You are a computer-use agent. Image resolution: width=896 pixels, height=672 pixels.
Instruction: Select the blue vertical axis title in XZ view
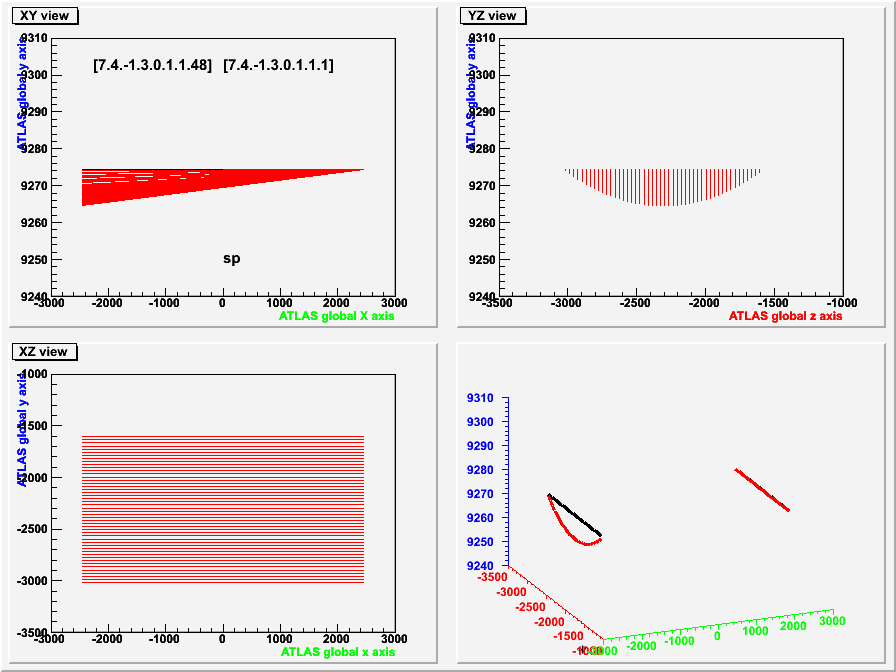coord(21,430)
